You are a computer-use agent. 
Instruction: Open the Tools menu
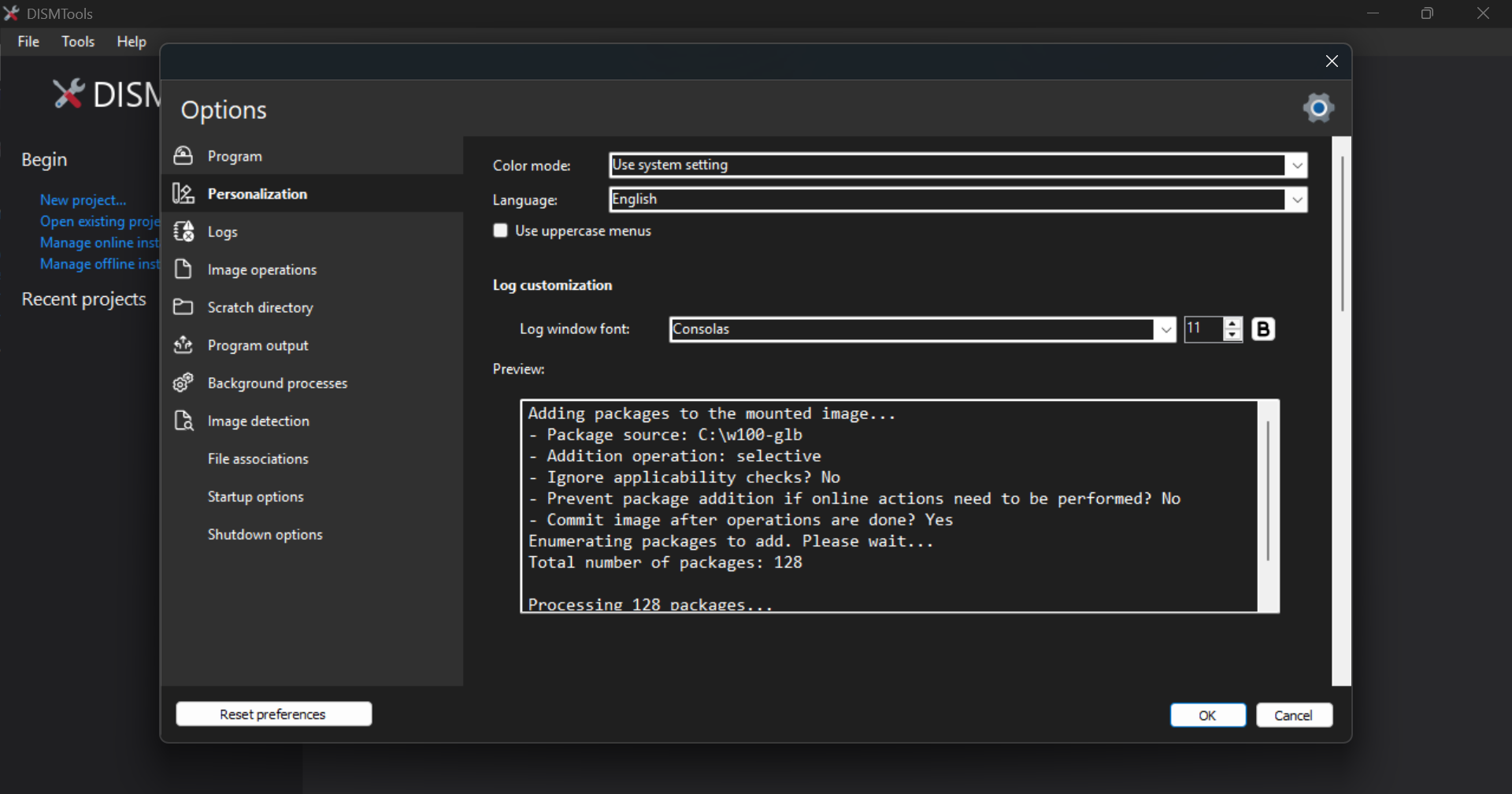click(78, 42)
